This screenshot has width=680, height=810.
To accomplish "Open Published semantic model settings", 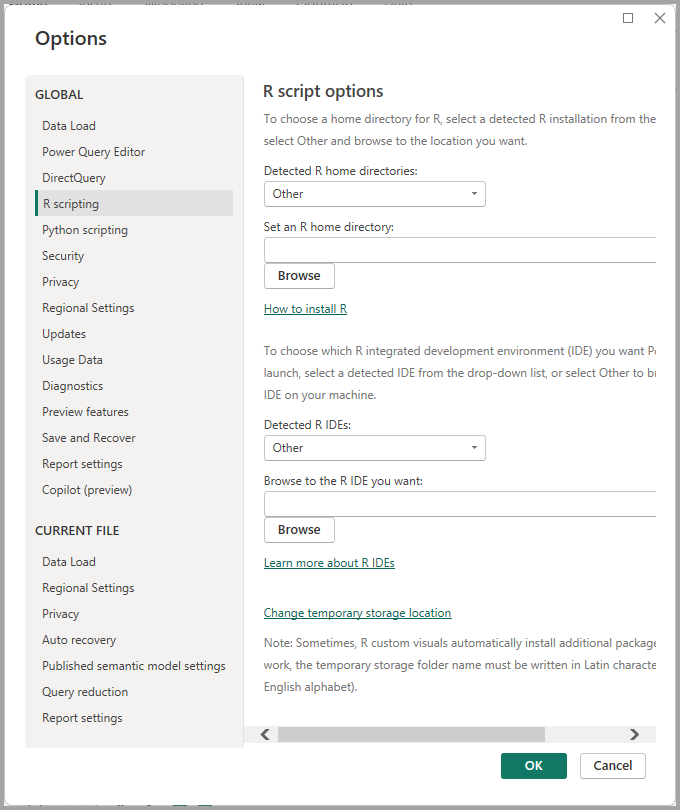I will click(134, 666).
